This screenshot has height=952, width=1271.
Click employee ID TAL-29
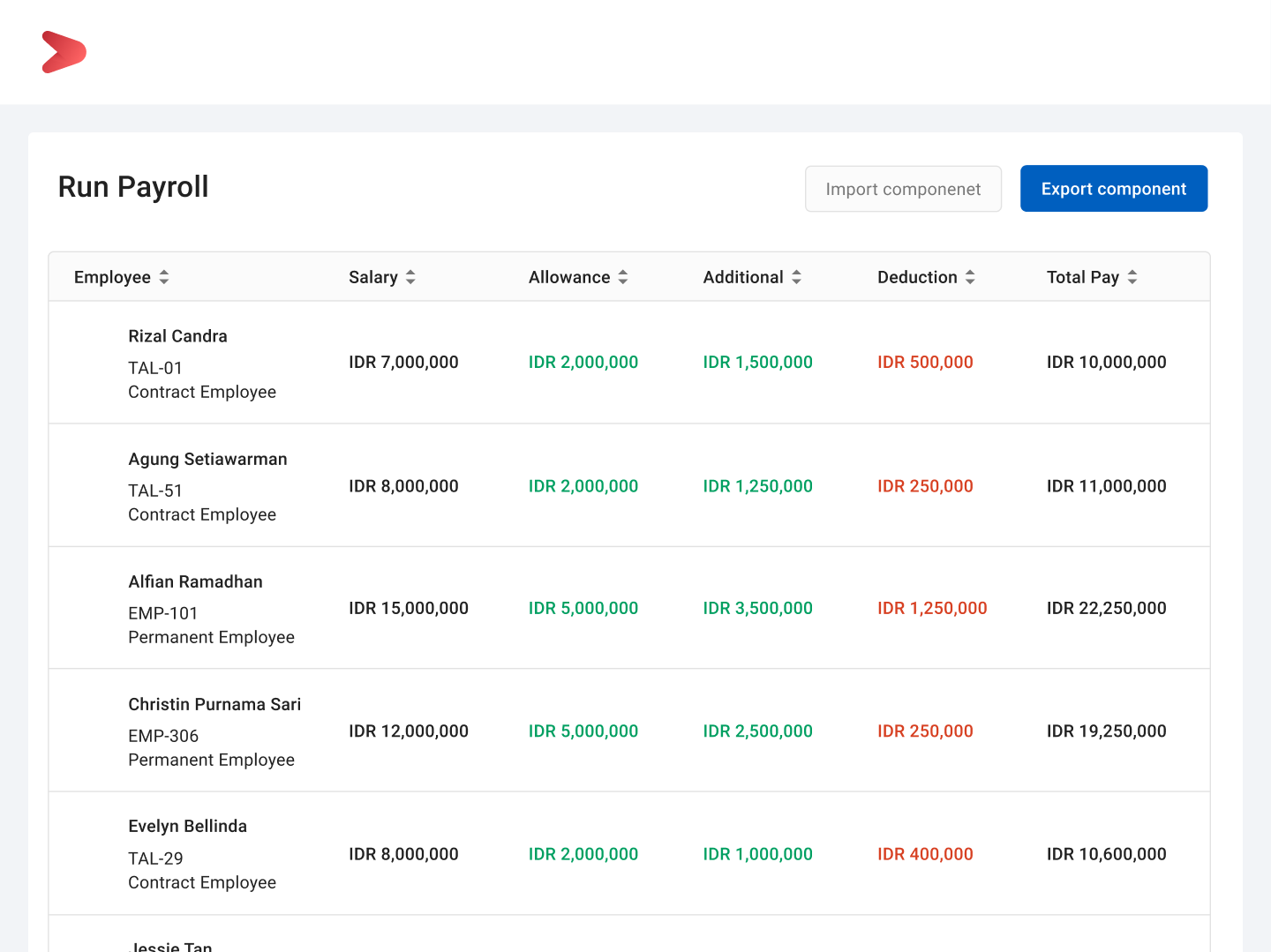tap(155, 858)
